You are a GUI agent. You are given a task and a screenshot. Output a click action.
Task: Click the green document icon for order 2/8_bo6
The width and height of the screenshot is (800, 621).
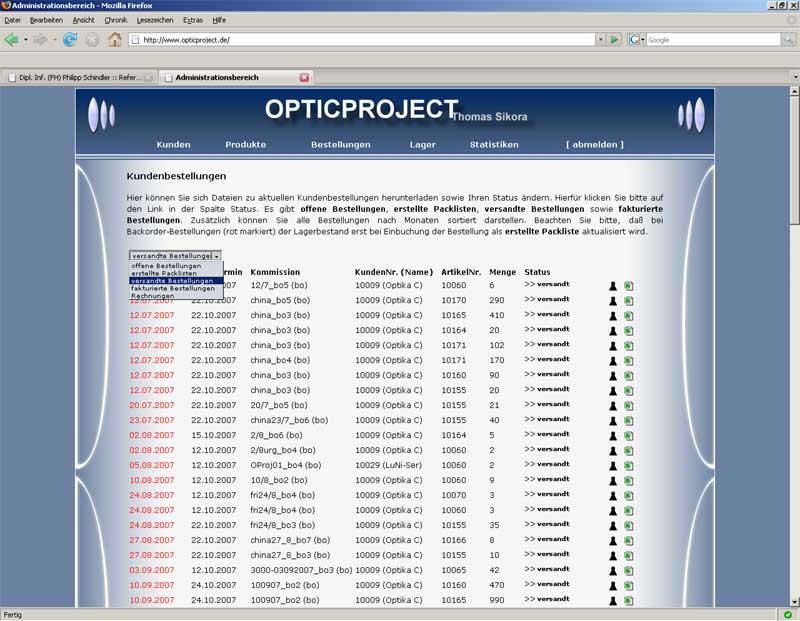click(x=629, y=436)
